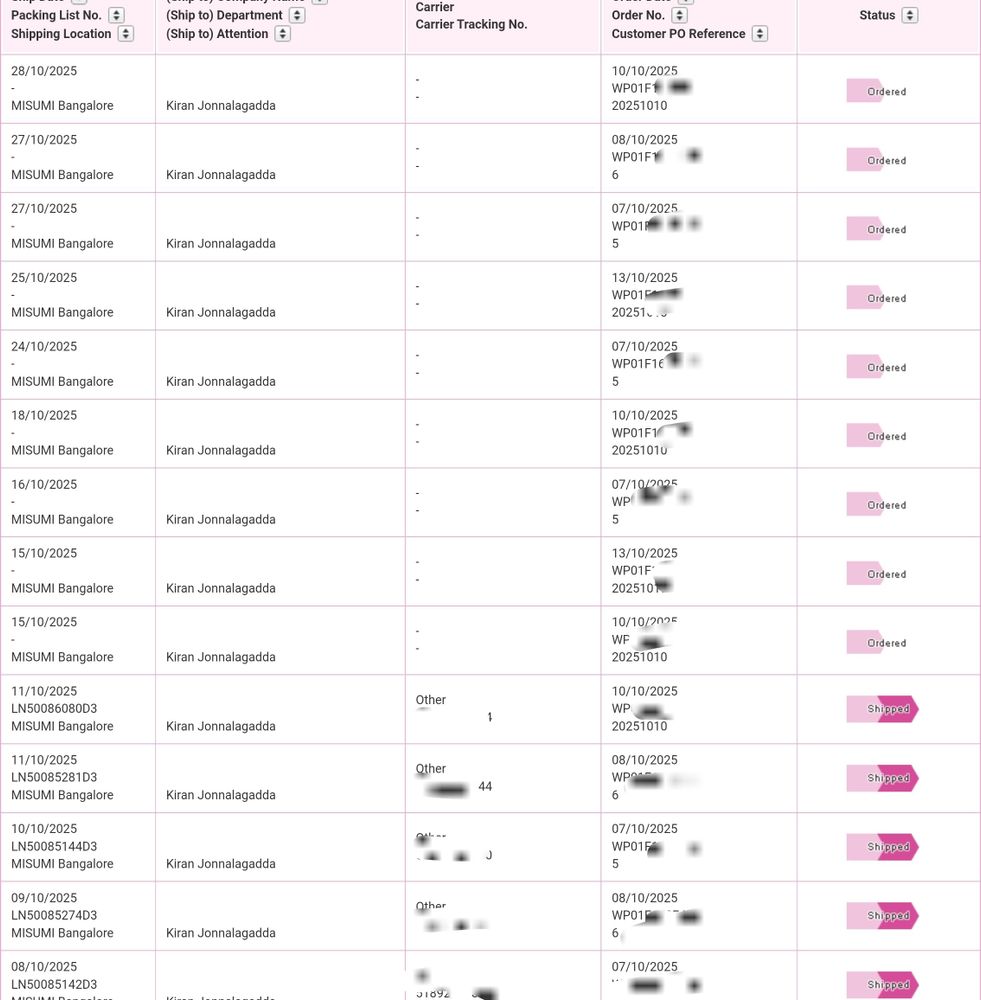The width and height of the screenshot is (981, 1000).
Task: Open packing list LN50086080D3
Action: 54,708
